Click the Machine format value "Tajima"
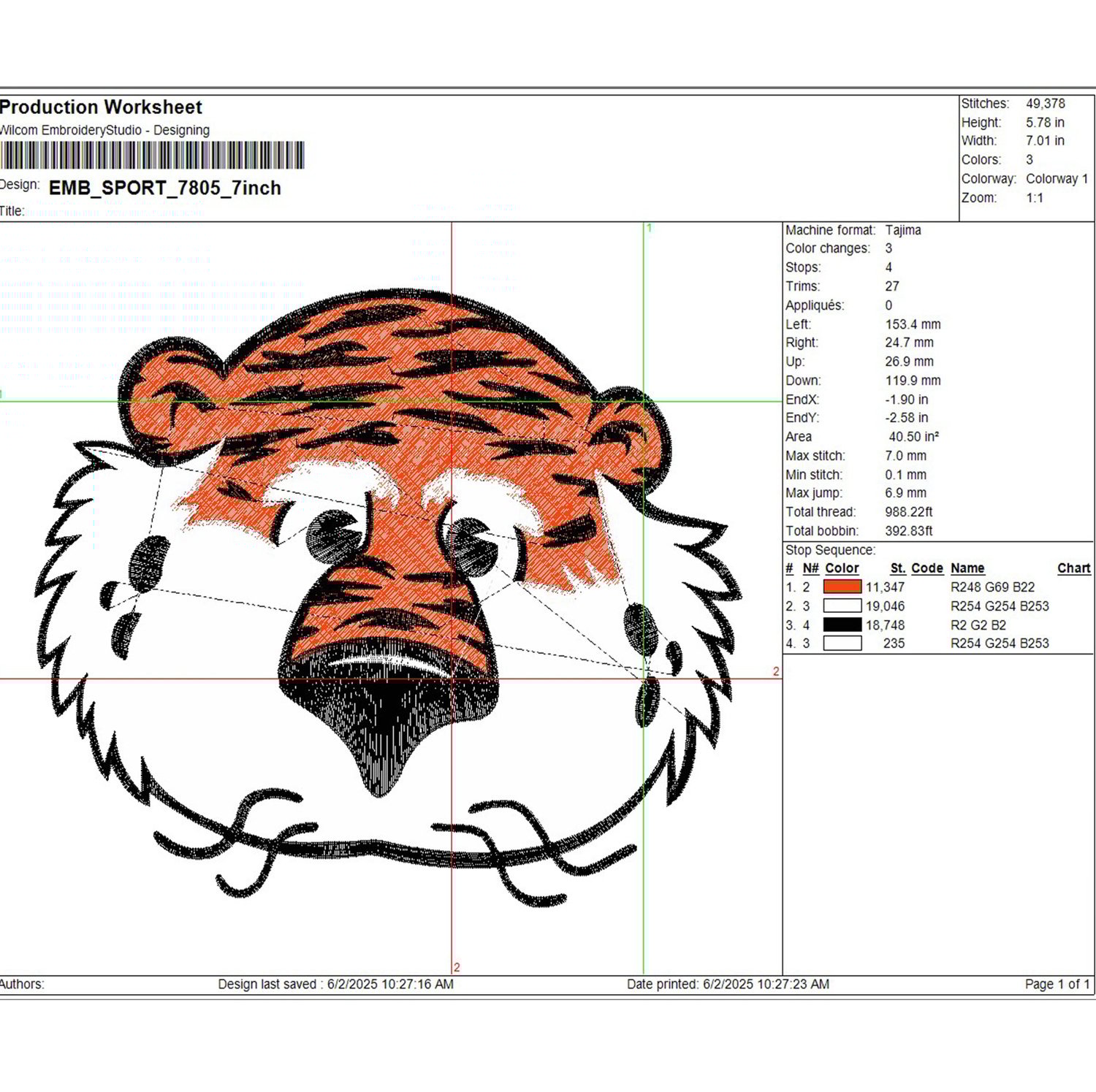The image size is (1096, 1092). click(x=903, y=230)
